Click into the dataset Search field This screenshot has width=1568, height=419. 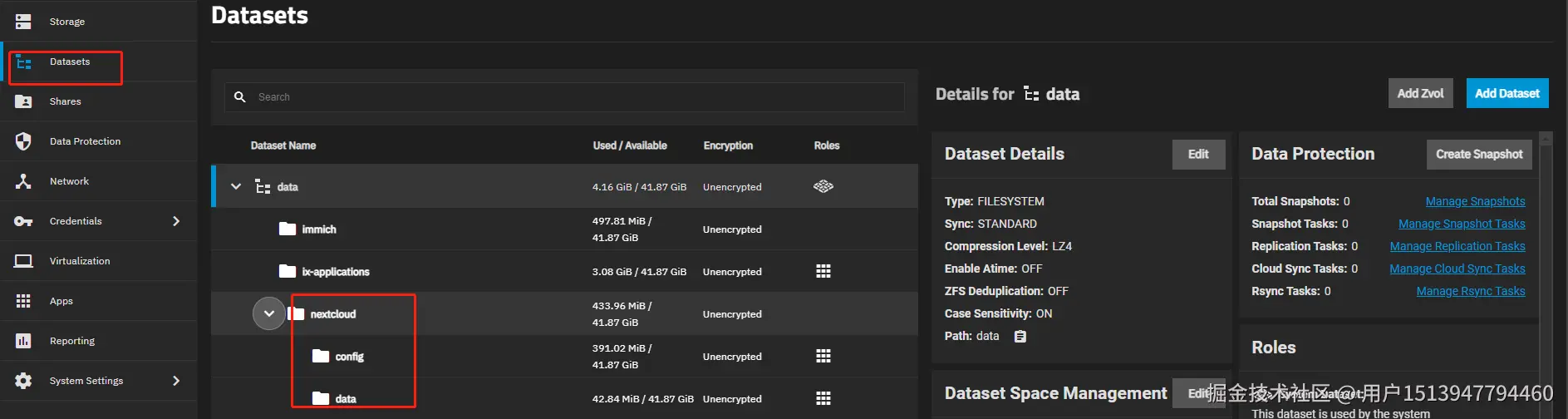coord(573,97)
